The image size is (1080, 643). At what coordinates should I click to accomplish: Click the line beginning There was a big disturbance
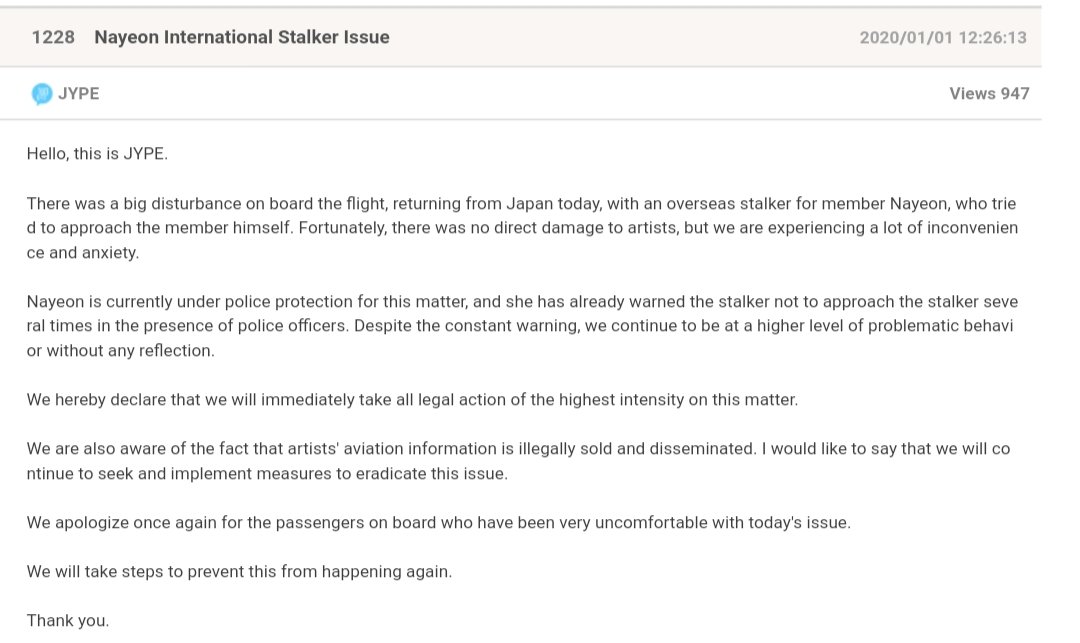521,204
